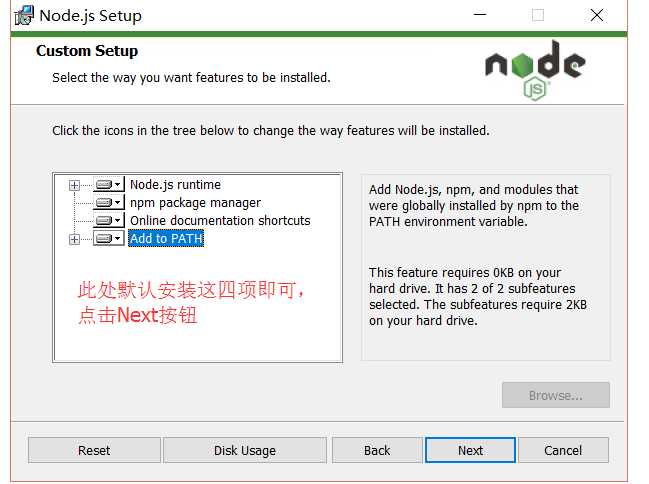Open the Add to PATH install-option icon
Viewport: 649px width, 484px height.
click(108, 239)
